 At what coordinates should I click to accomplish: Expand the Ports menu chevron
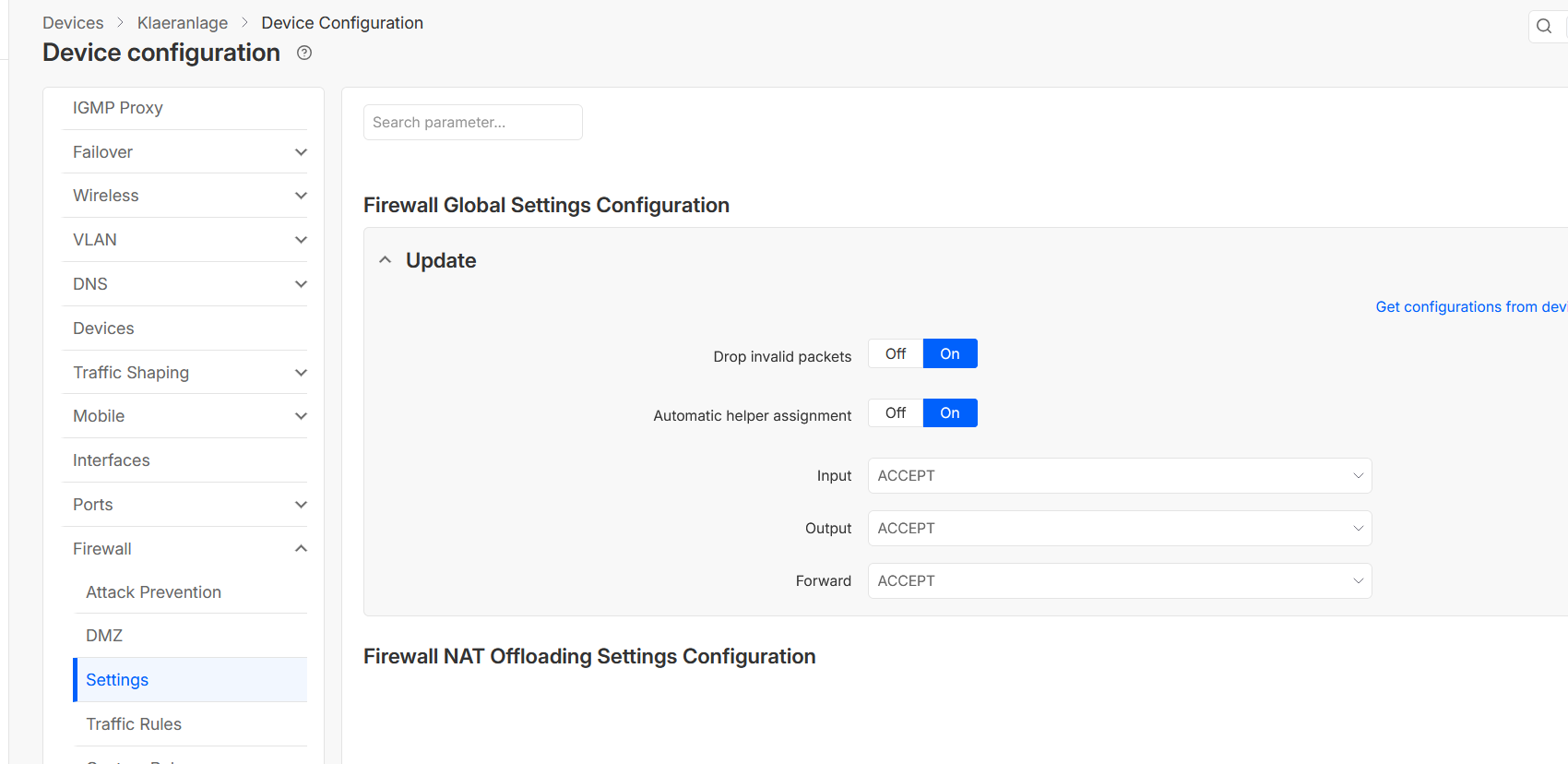301,505
